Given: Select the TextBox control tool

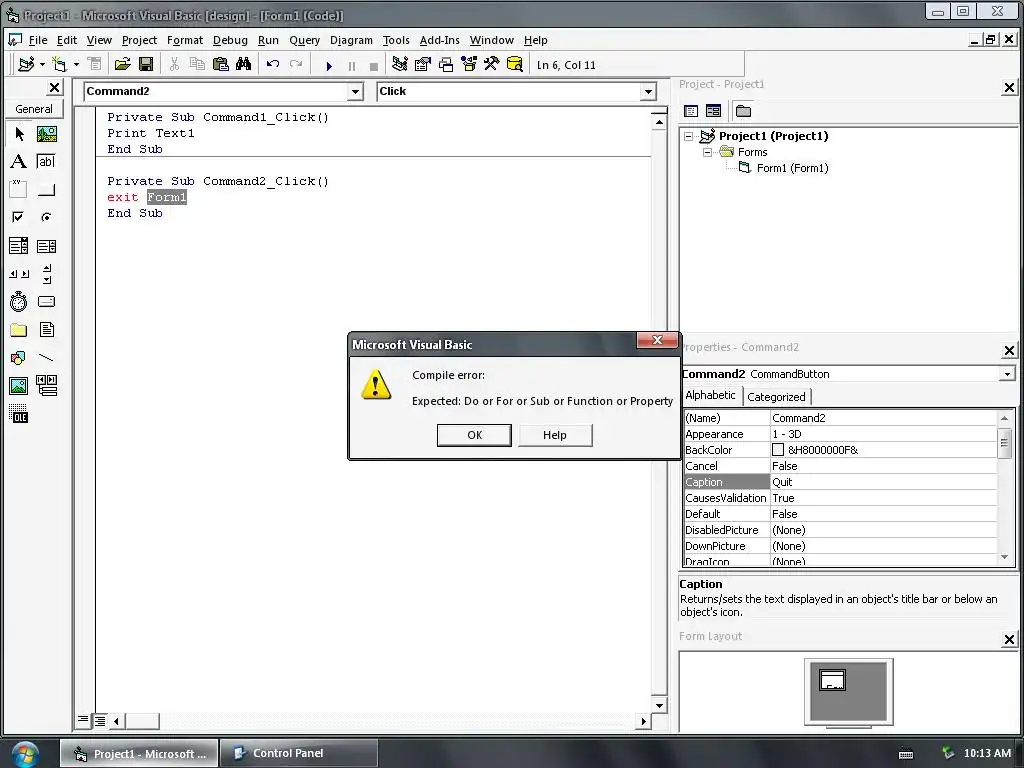Looking at the screenshot, I should [46, 161].
